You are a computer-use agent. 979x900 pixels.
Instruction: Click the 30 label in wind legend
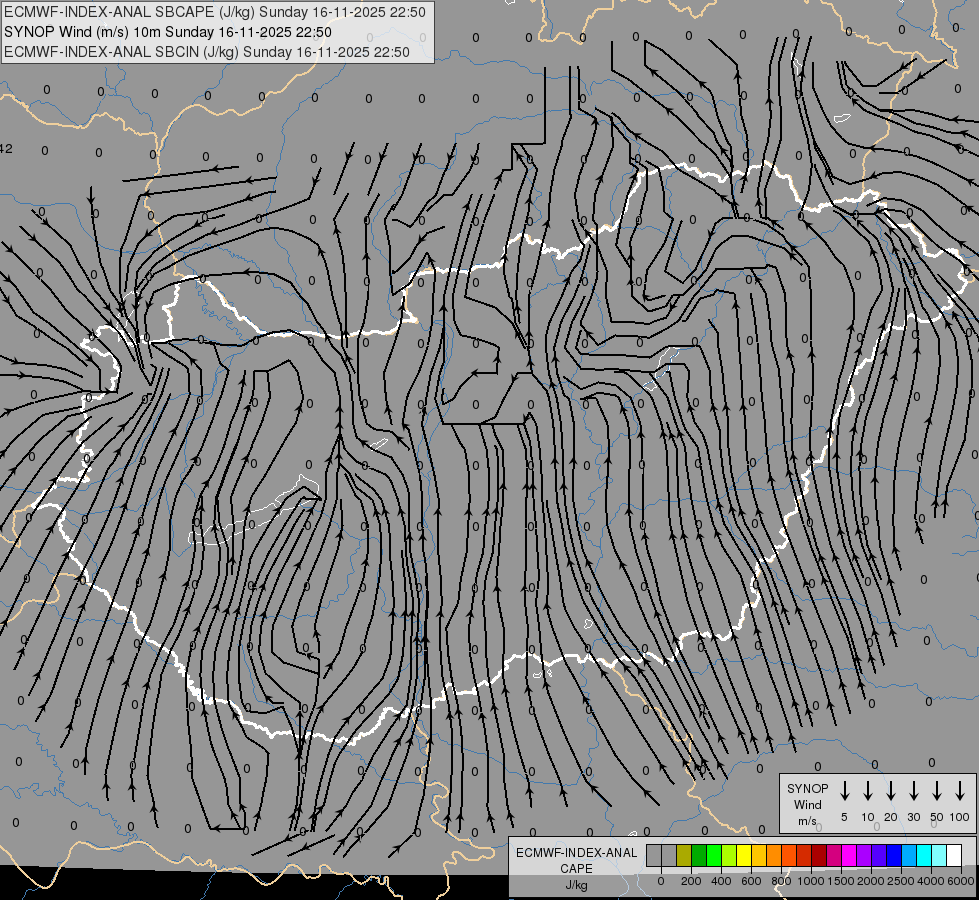pos(913,817)
